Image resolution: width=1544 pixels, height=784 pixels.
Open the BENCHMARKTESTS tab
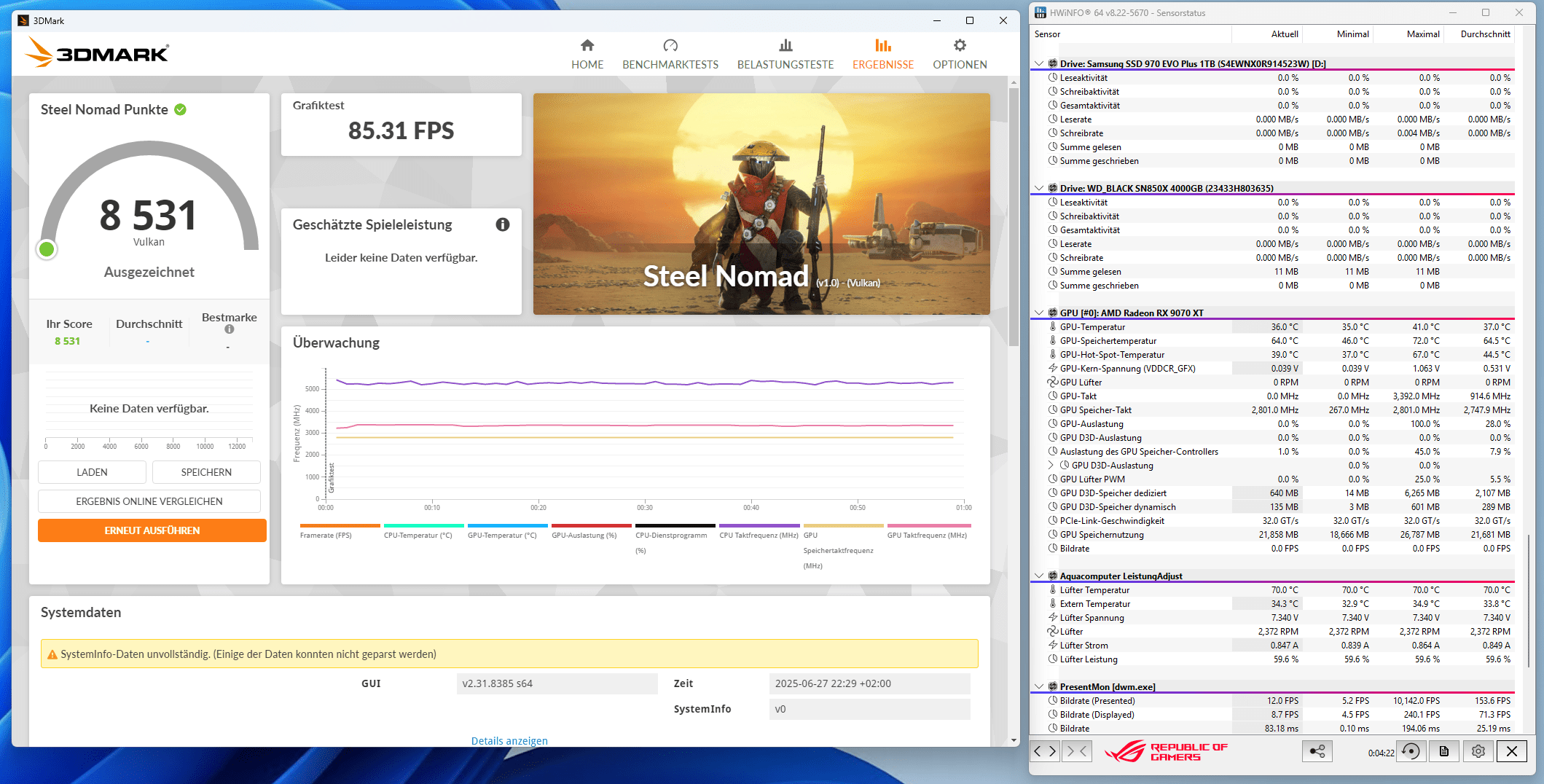[670, 55]
